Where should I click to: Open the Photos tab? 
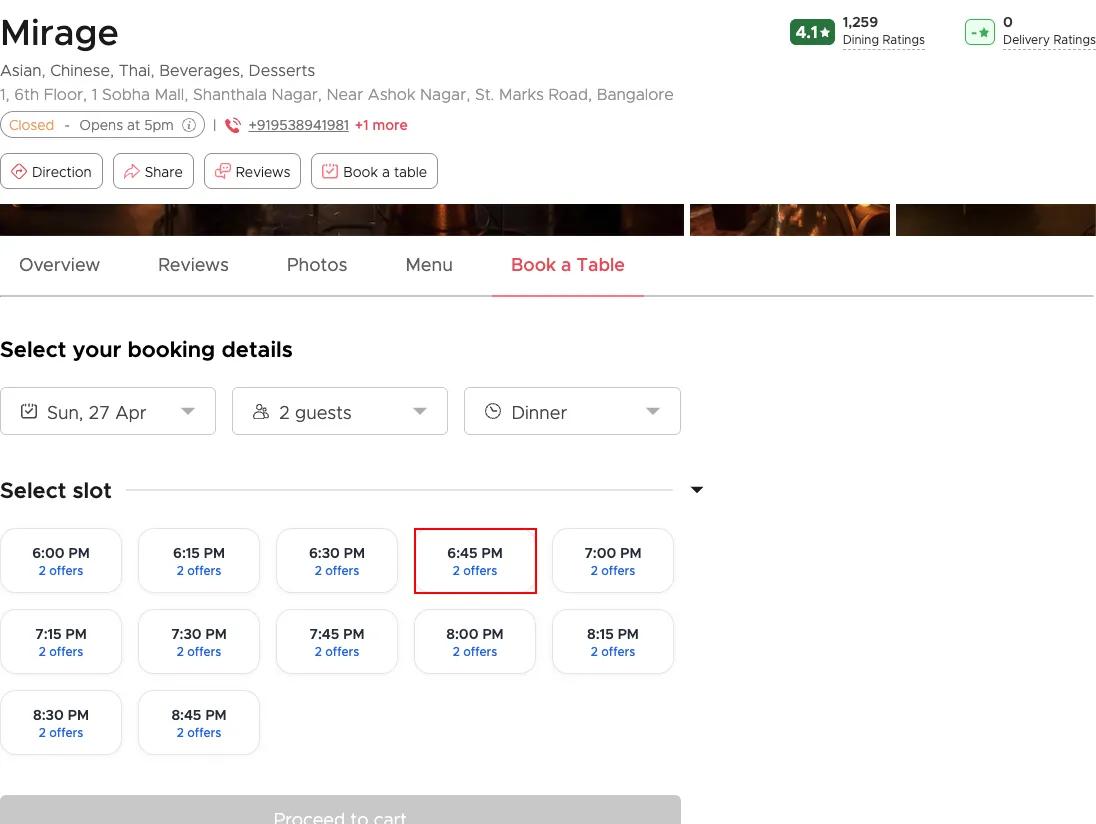pyautogui.click(x=317, y=265)
